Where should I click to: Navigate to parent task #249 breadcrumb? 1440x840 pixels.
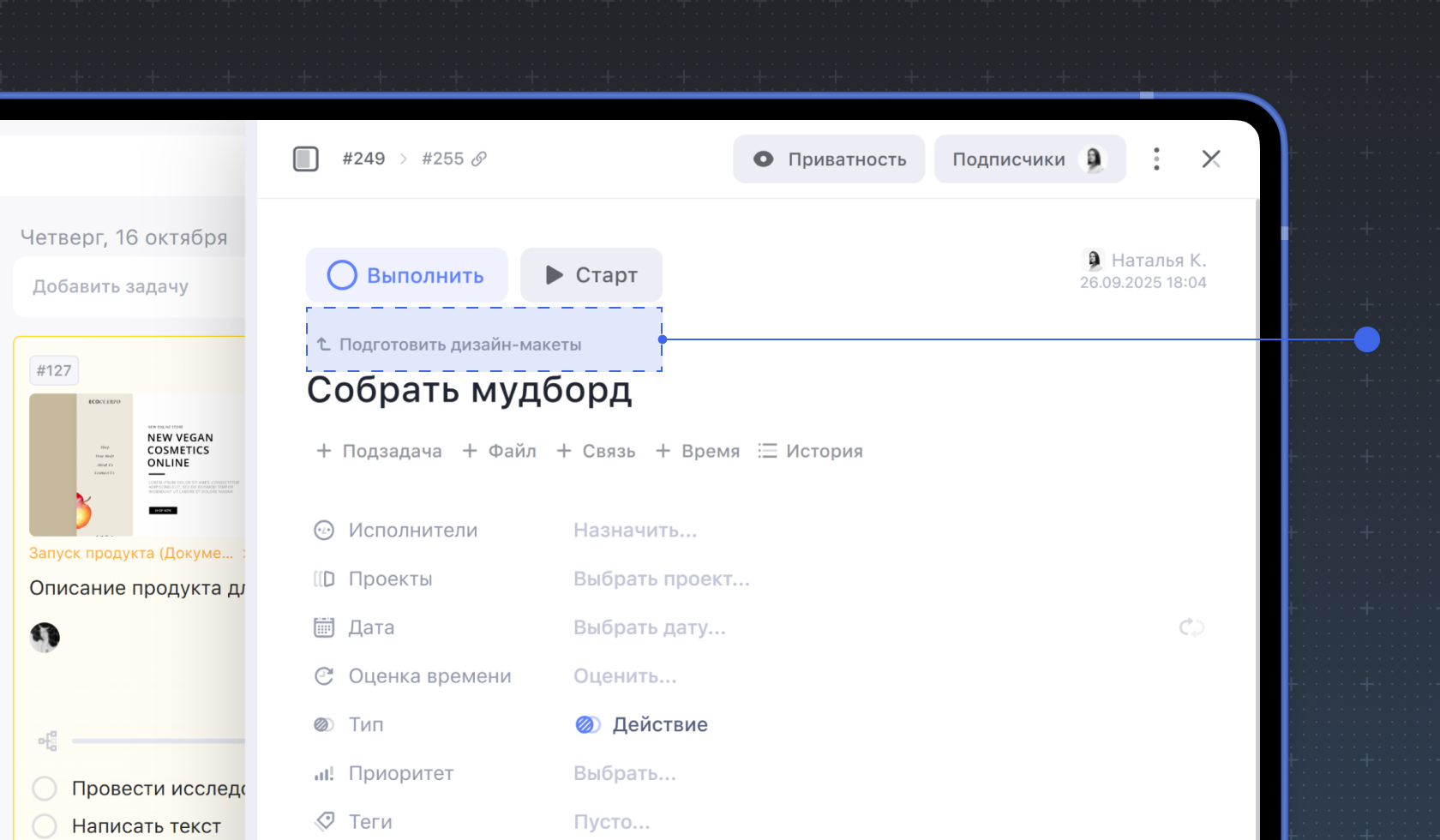coord(363,159)
